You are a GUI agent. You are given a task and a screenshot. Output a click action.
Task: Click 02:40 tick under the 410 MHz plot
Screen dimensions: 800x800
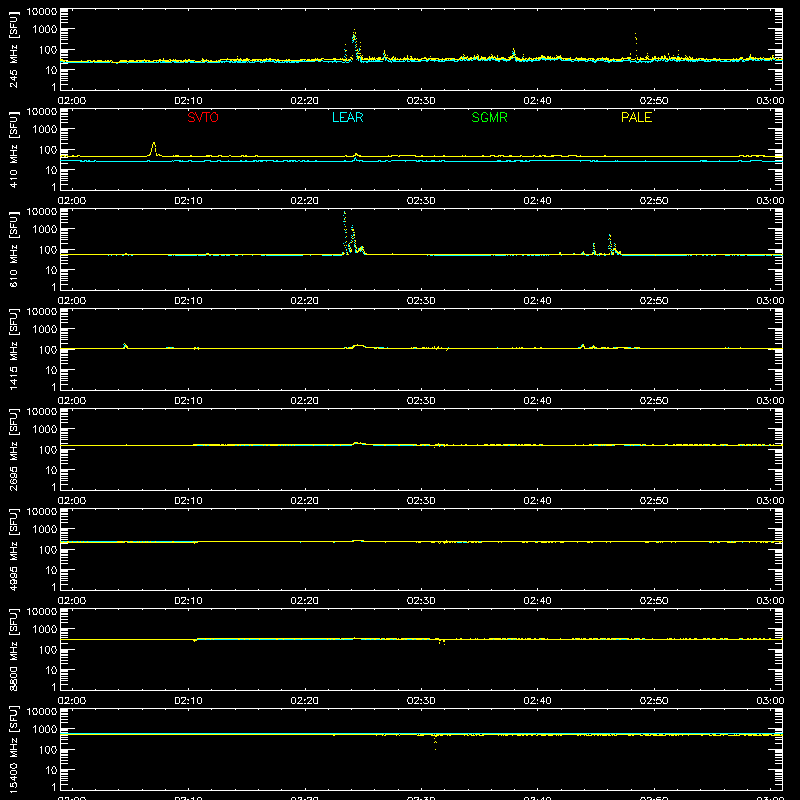pos(537,201)
